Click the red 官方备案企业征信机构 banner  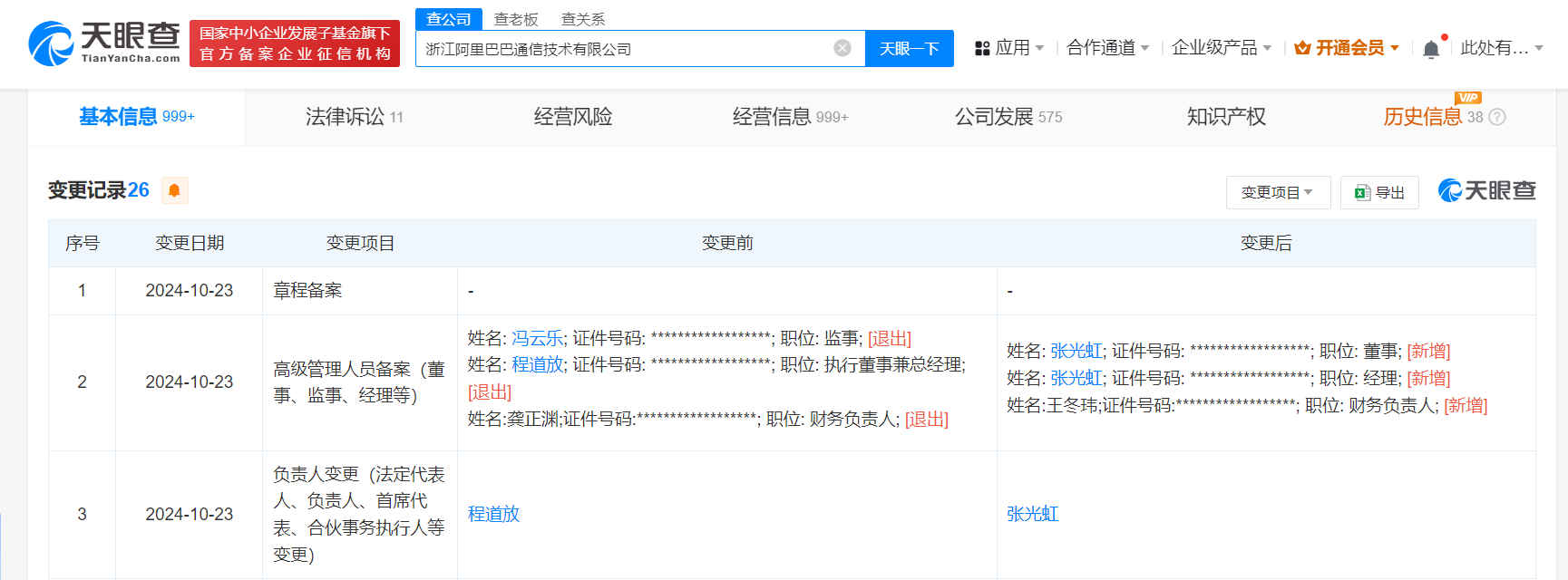point(294,43)
